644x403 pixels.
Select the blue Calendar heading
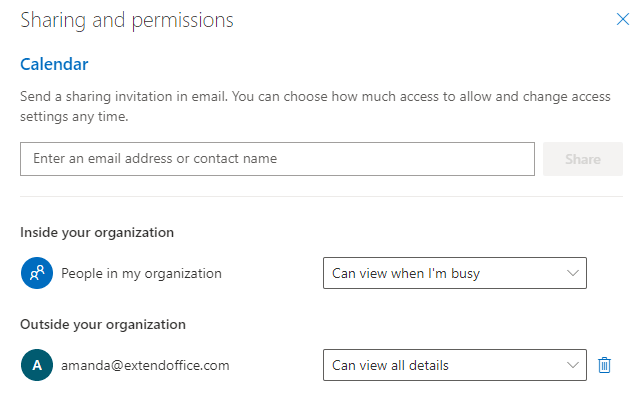pos(54,64)
